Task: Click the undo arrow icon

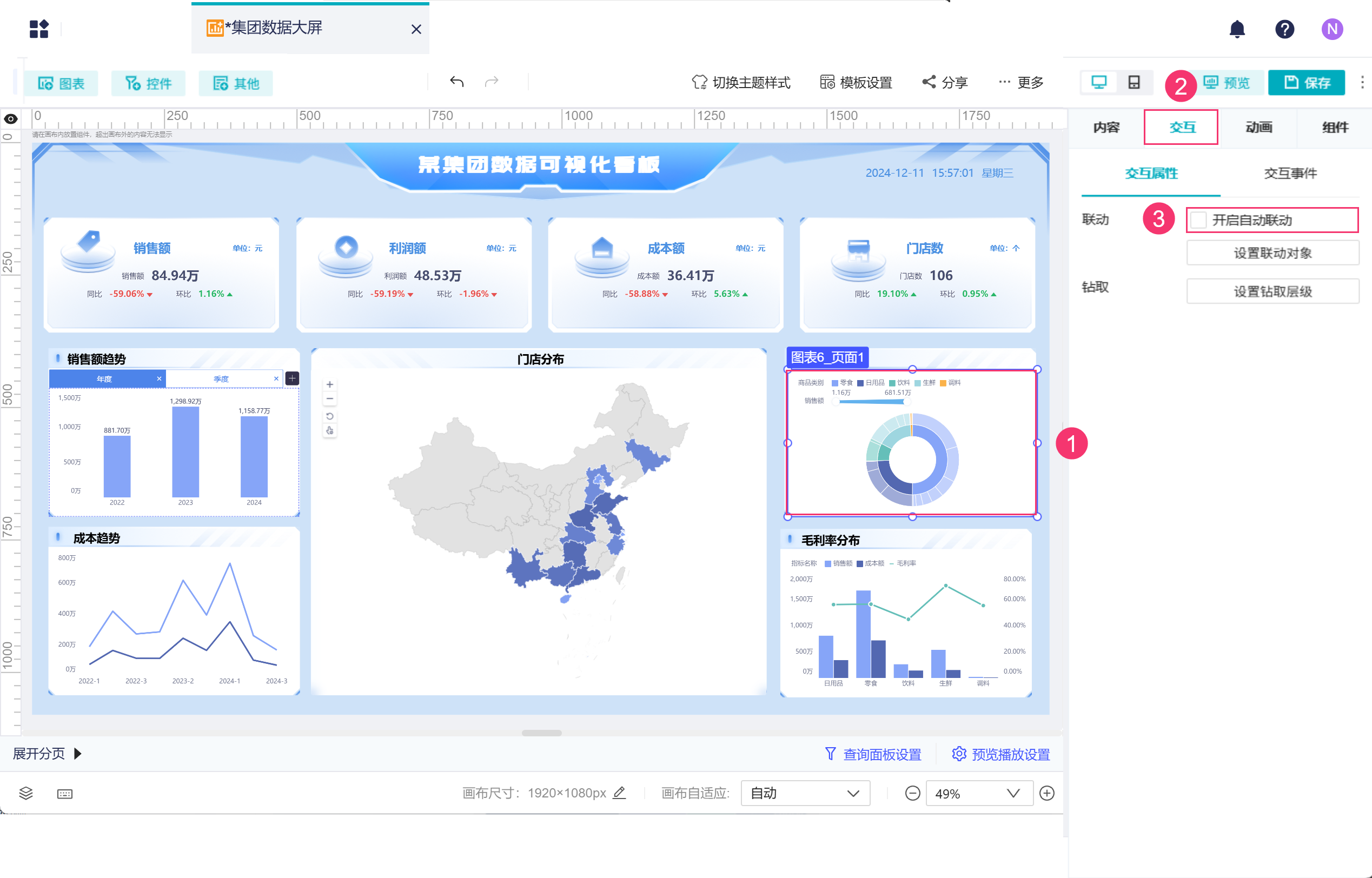Action: click(456, 82)
